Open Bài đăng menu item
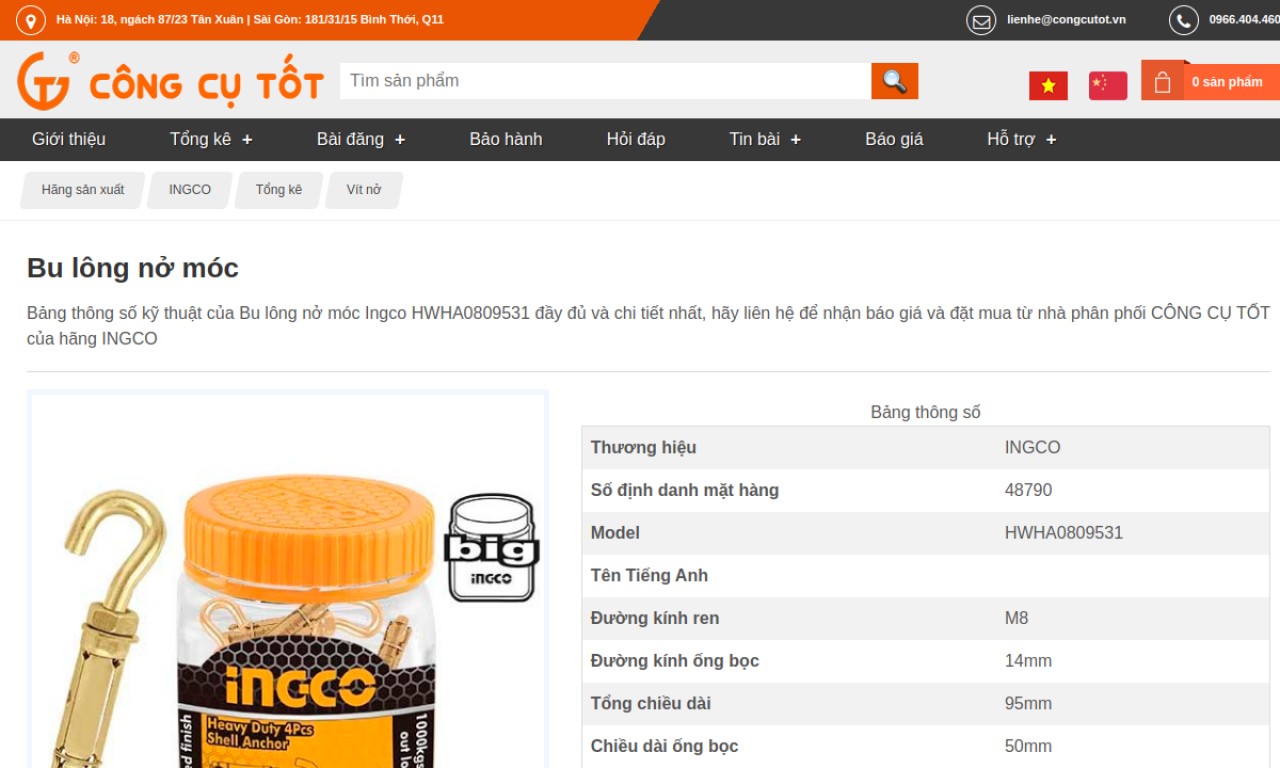This screenshot has width=1280, height=768. coord(350,139)
